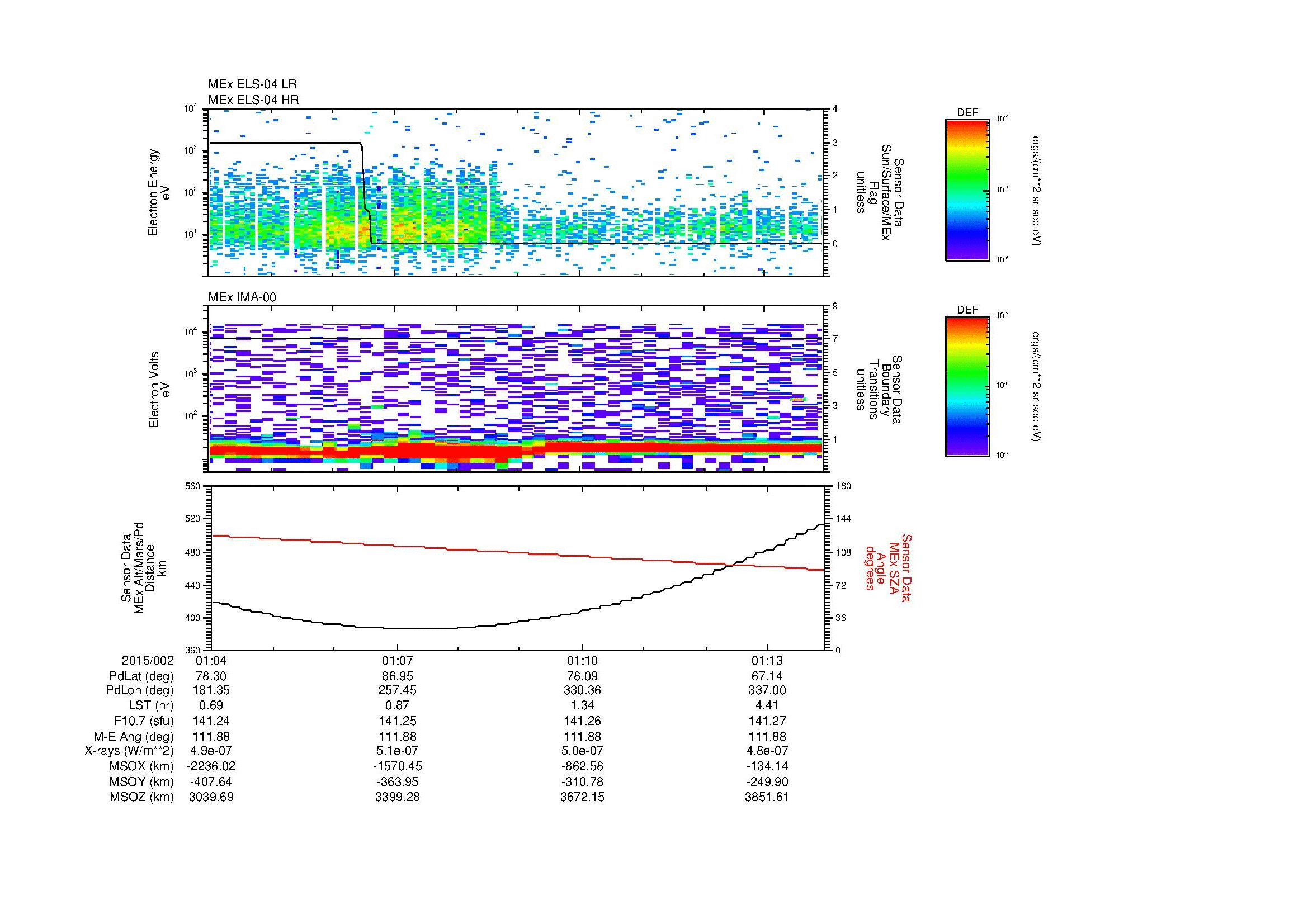Click the 'MEx IMA-00' panel title

242,297
